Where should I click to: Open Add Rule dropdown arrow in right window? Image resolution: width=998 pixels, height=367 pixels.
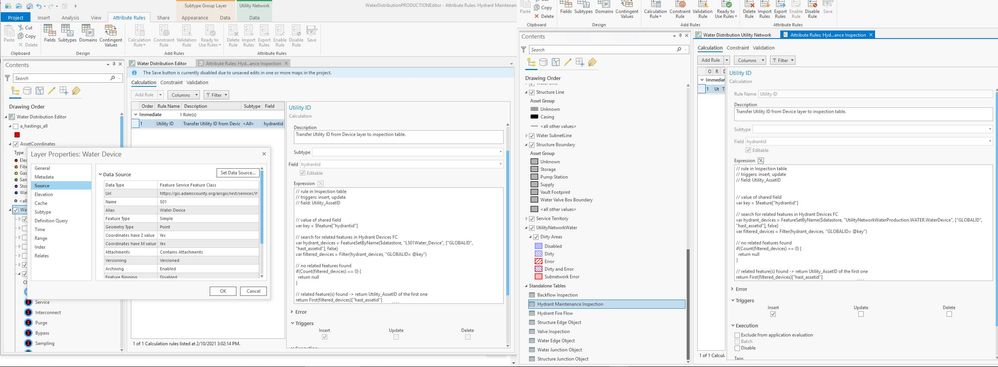(727, 60)
